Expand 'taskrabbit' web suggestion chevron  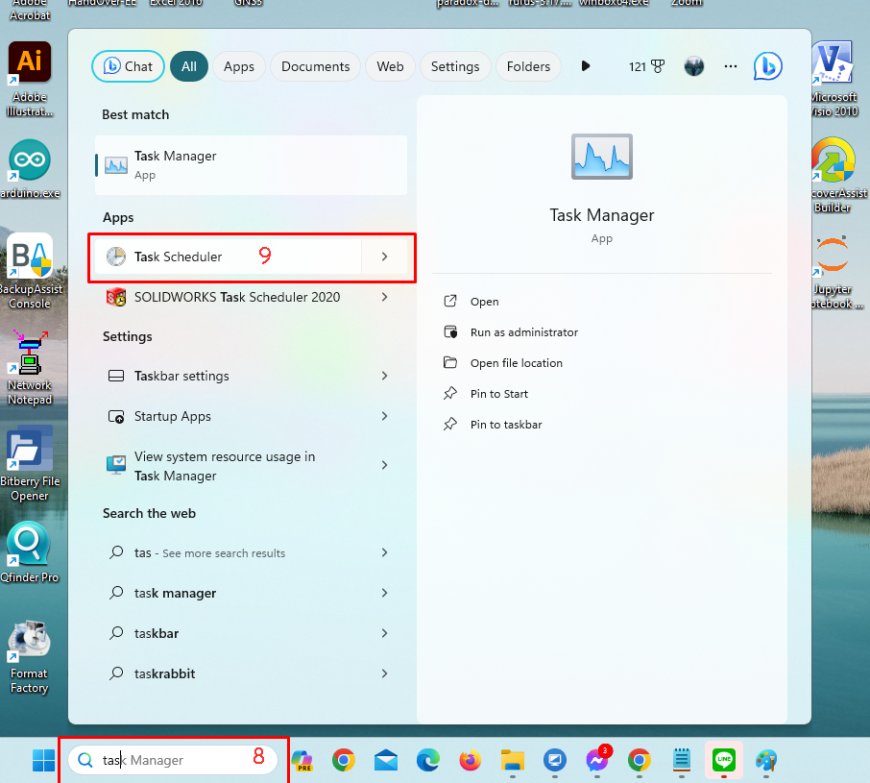[385, 674]
